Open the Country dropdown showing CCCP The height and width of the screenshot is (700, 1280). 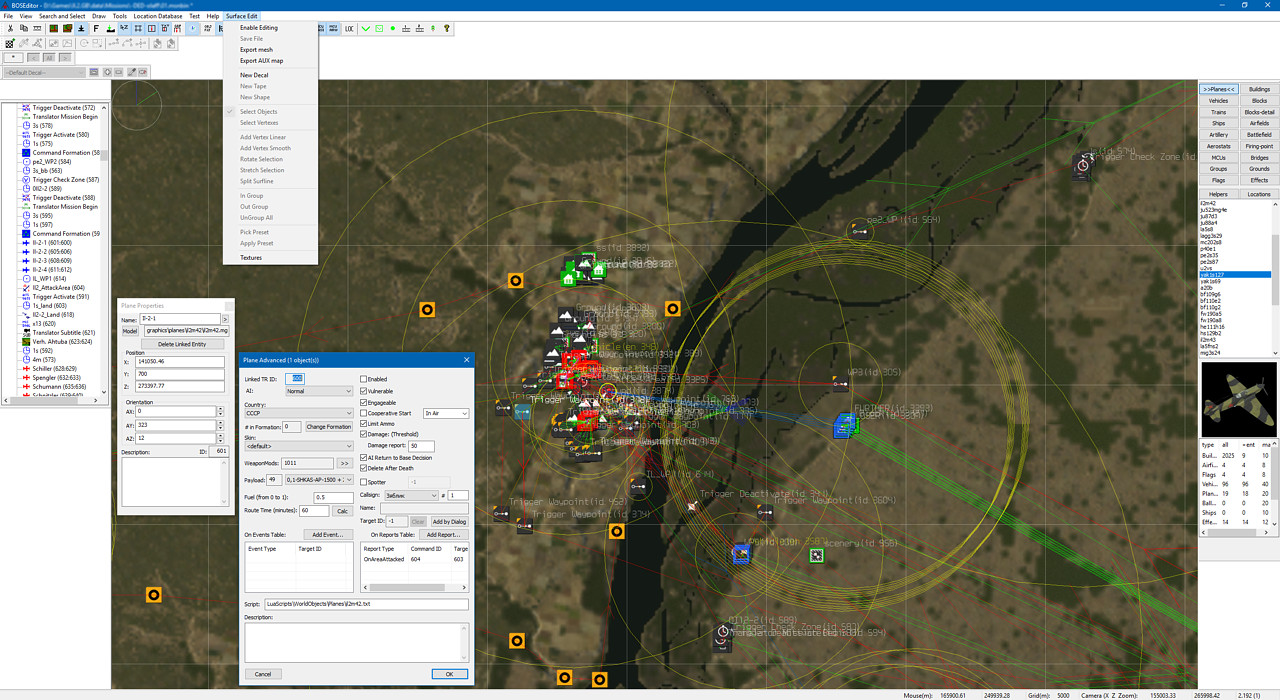coord(298,413)
